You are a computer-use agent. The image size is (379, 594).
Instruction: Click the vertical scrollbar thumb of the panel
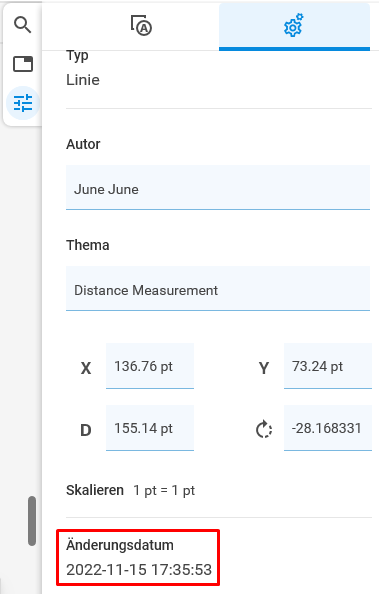tap(32, 521)
